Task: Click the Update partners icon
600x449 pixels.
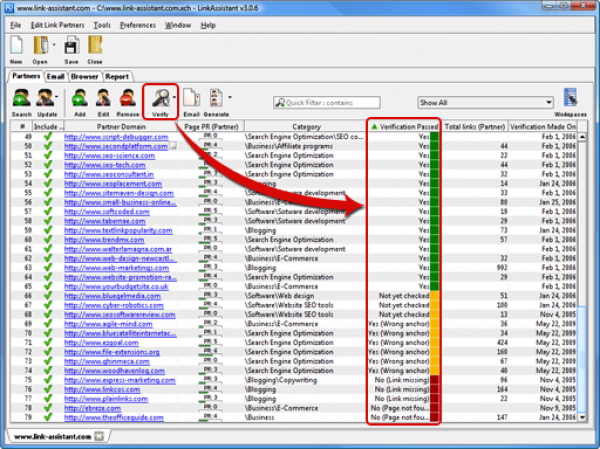Action: 47,98
